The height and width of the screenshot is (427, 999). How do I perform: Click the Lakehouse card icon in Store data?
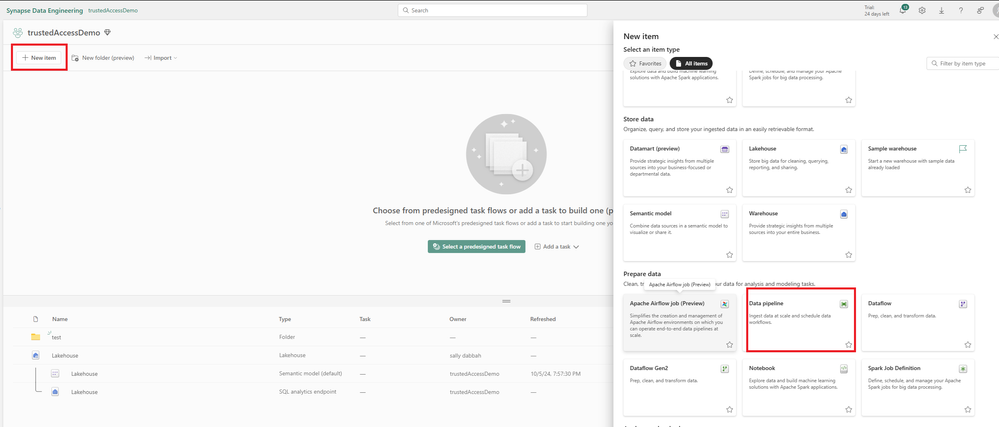pyautogui.click(x=844, y=149)
